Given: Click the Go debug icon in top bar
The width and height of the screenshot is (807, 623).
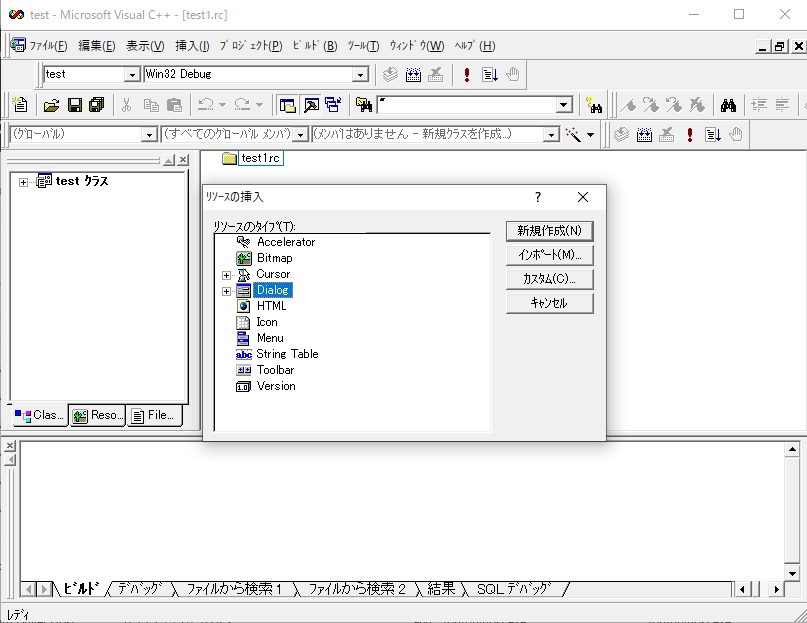Looking at the screenshot, I should [489, 75].
